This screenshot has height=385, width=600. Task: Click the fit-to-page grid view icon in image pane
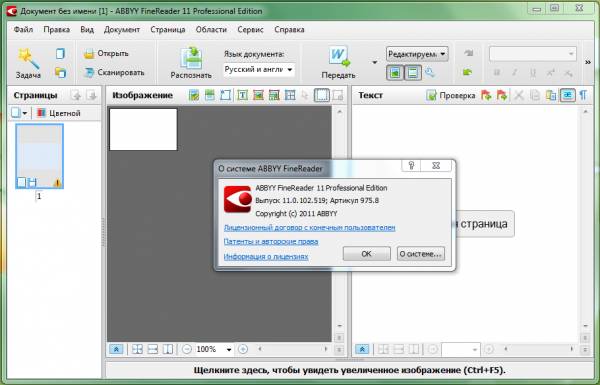[x=137, y=349]
